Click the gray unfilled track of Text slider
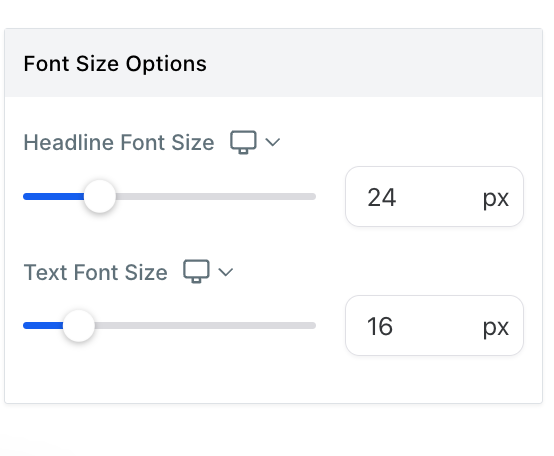 pyautogui.click(x=205, y=326)
